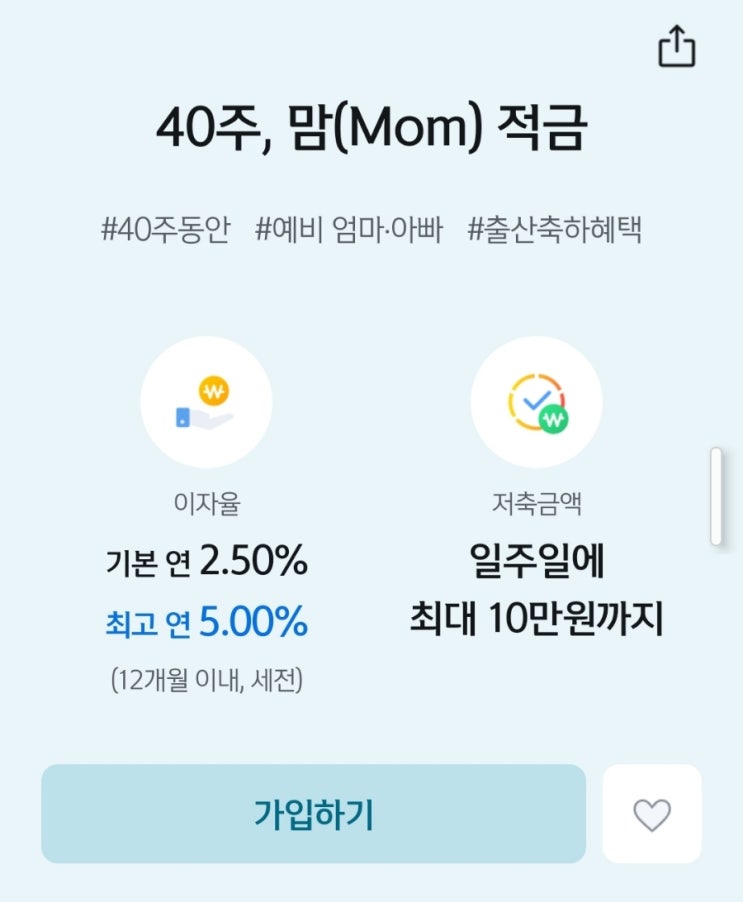
Task: Click the blue card in the interest rate icon
Action: tap(184, 417)
